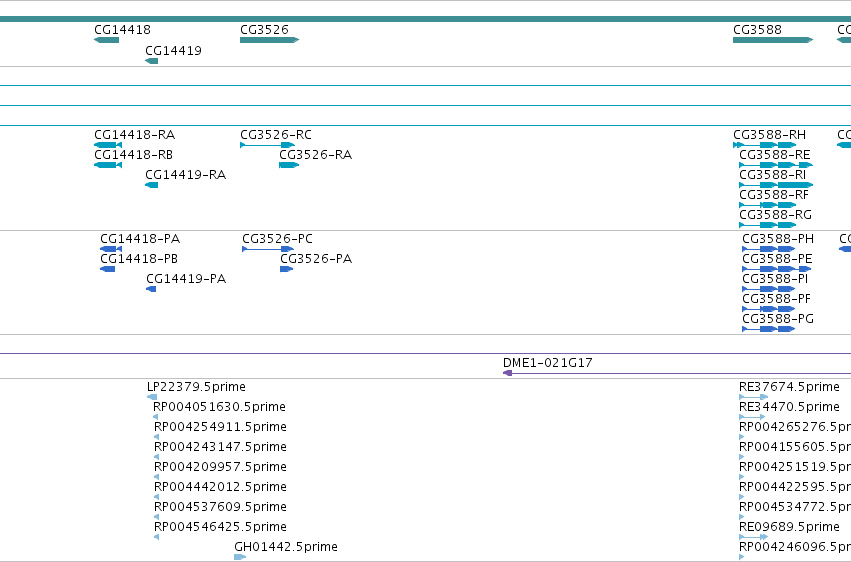The width and height of the screenshot is (851, 562).
Task: Select transcript CG3588-RH
Action: point(764,145)
